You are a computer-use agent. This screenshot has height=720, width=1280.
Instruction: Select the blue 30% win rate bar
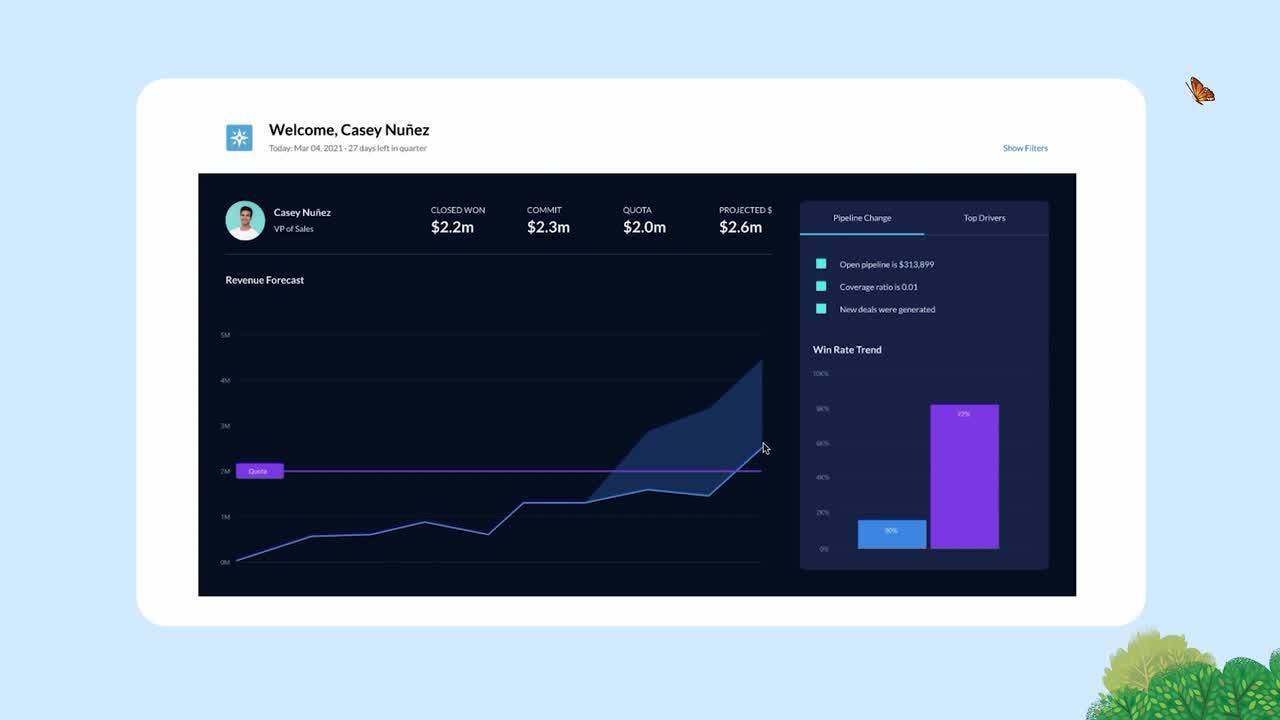(890, 533)
